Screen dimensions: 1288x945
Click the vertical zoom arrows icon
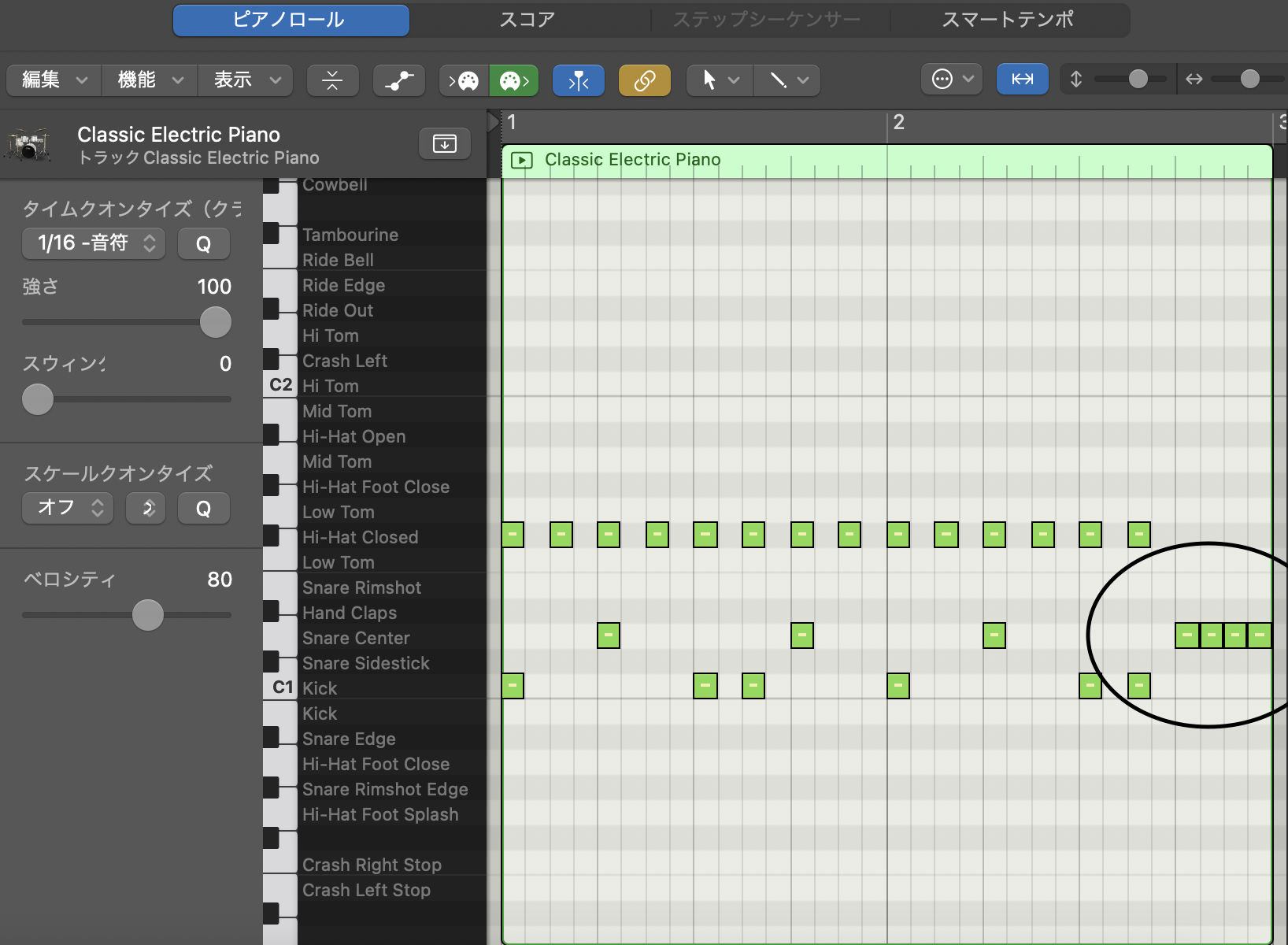click(1076, 79)
